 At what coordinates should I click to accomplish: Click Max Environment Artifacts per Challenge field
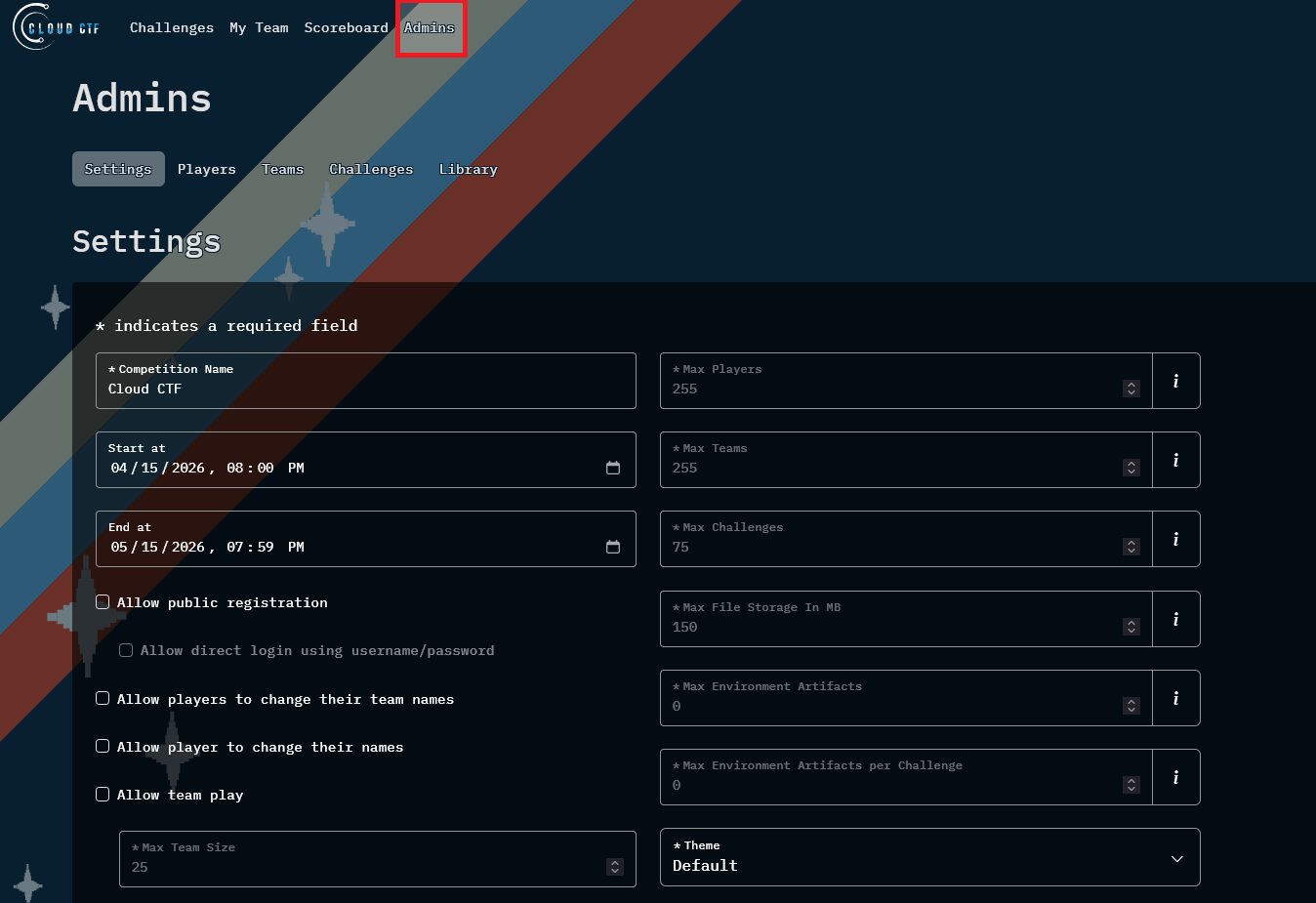click(906, 777)
